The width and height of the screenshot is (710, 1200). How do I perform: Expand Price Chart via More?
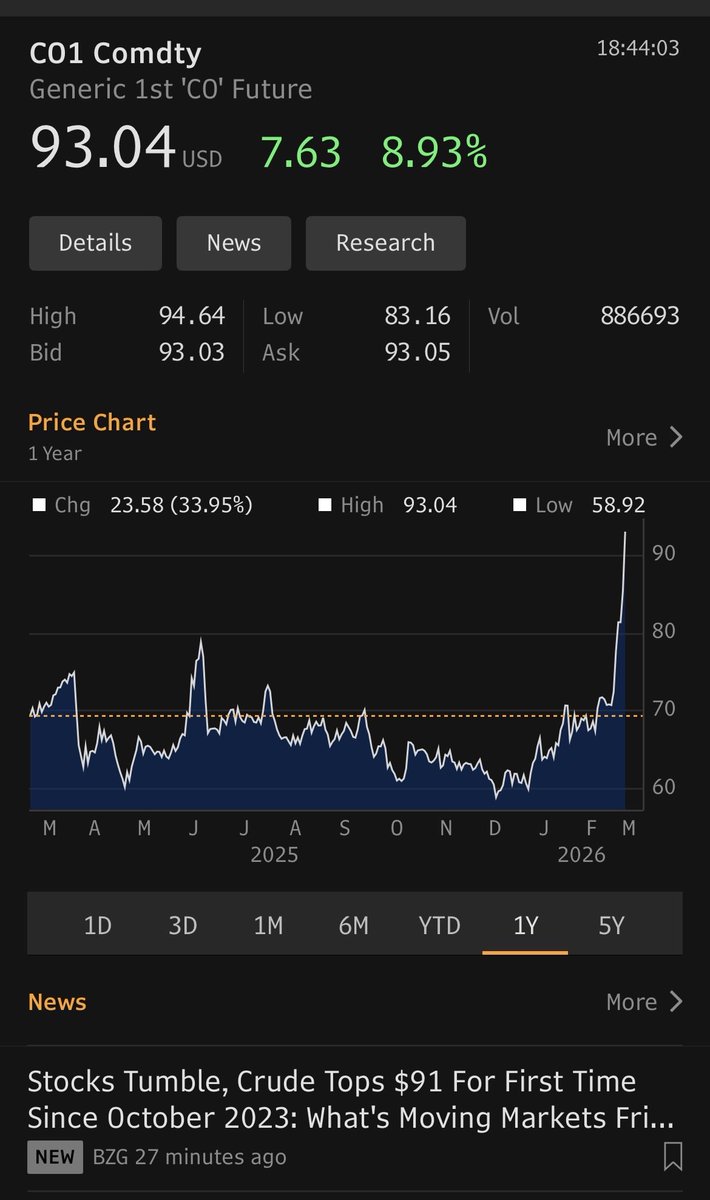[x=644, y=437]
